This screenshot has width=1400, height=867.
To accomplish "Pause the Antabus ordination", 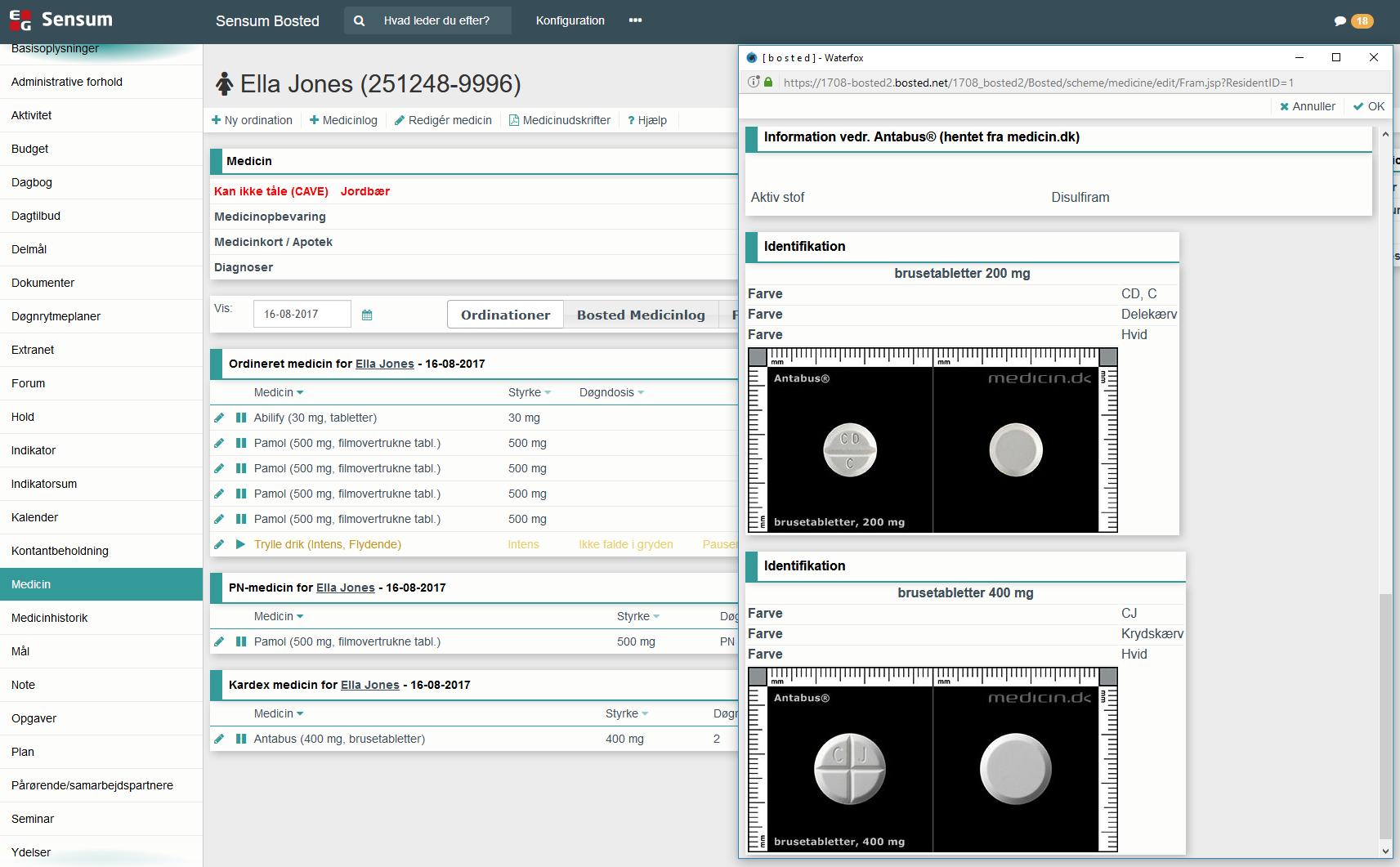I will 241,739.
